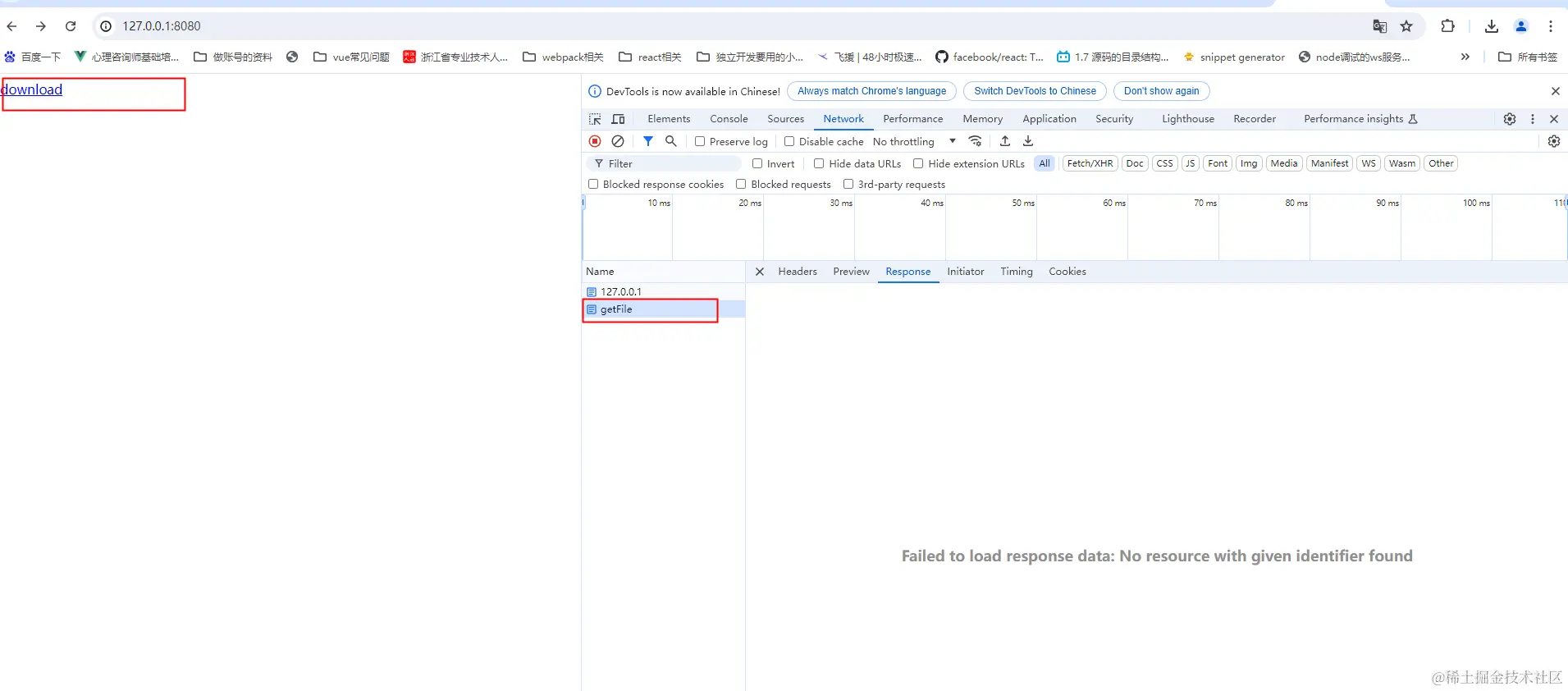Check Hide extension URLs
This screenshot has width=1568, height=691.
point(918,163)
